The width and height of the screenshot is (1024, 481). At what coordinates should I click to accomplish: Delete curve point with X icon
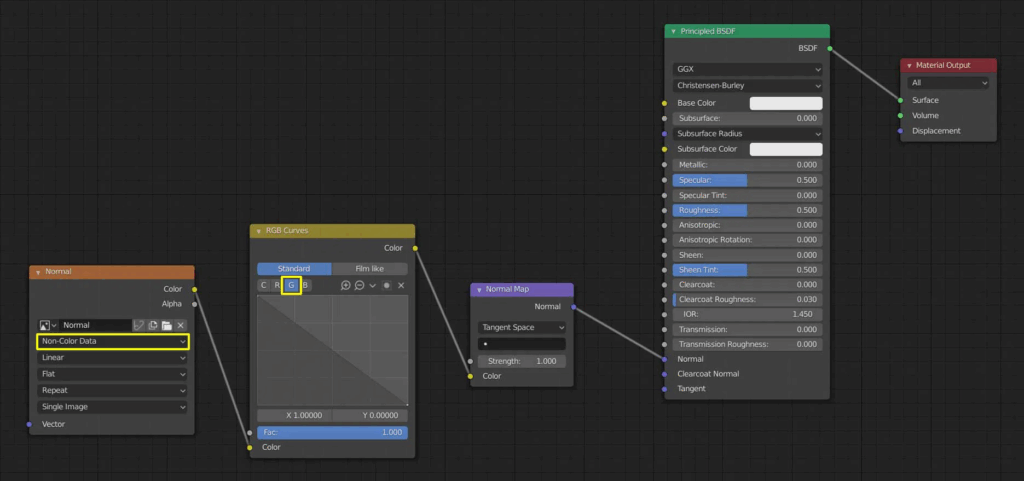coord(401,285)
